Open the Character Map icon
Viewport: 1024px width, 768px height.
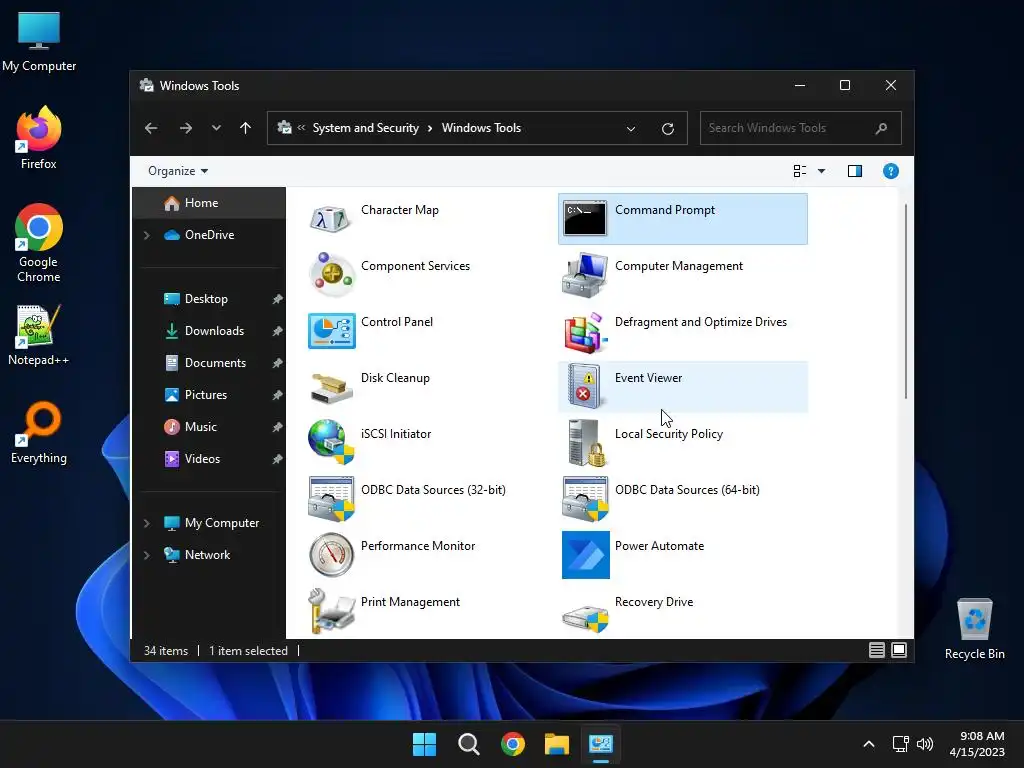tap(331, 219)
